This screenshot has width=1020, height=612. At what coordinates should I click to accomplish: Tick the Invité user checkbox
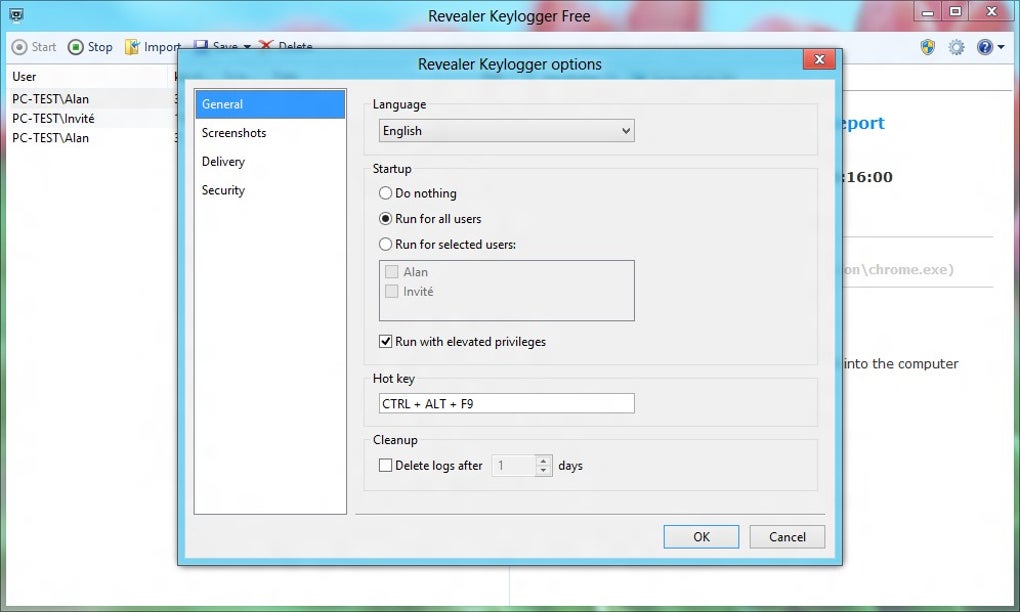pyautogui.click(x=392, y=291)
